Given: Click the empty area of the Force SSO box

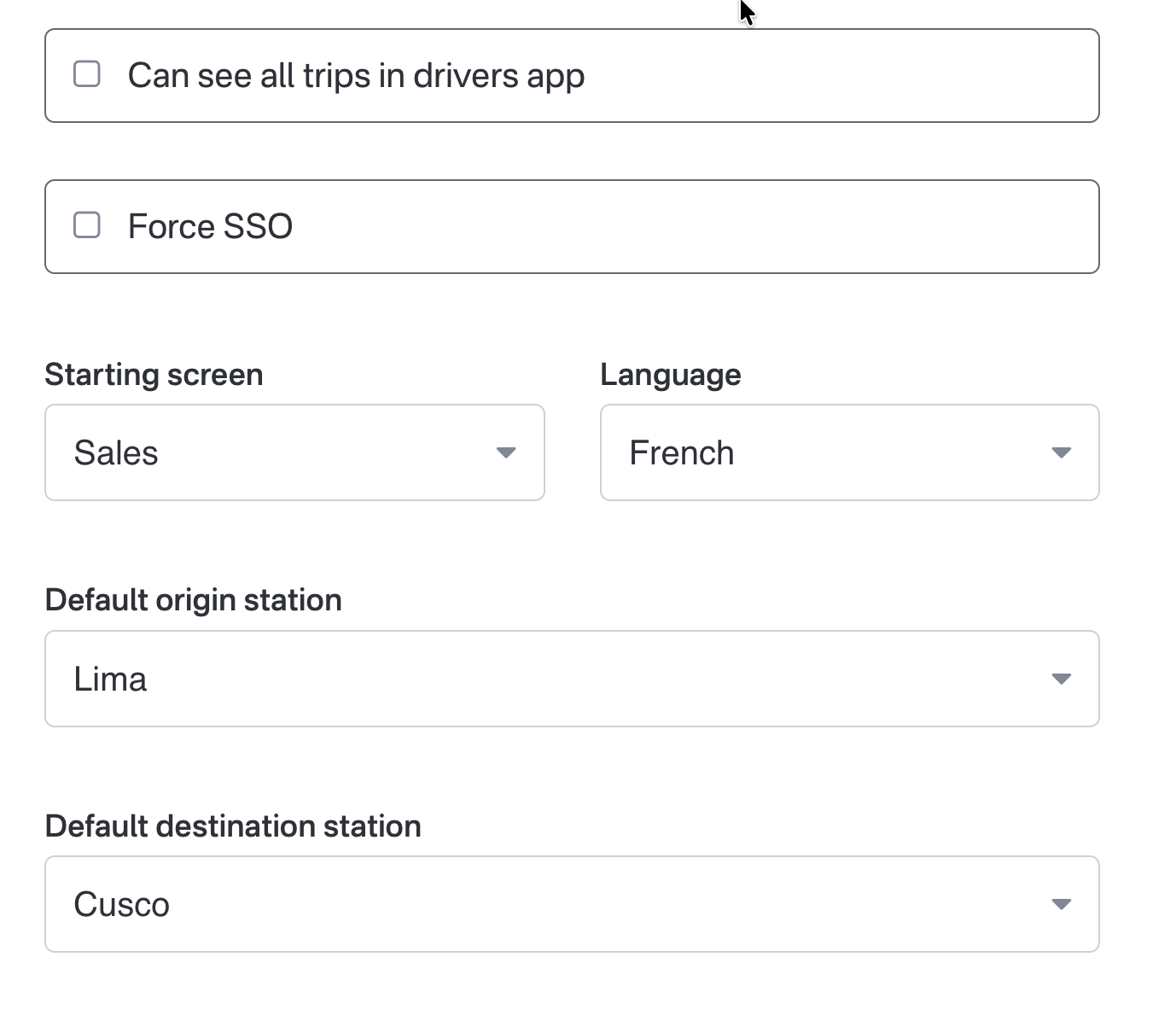Looking at the screenshot, I should pos(683,227).
